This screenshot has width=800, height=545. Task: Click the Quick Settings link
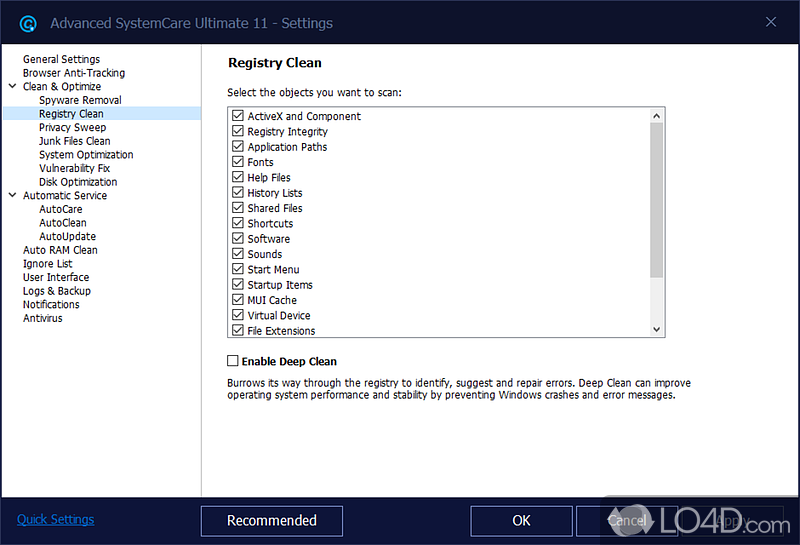pyautogui.click(x=56, y=520)
